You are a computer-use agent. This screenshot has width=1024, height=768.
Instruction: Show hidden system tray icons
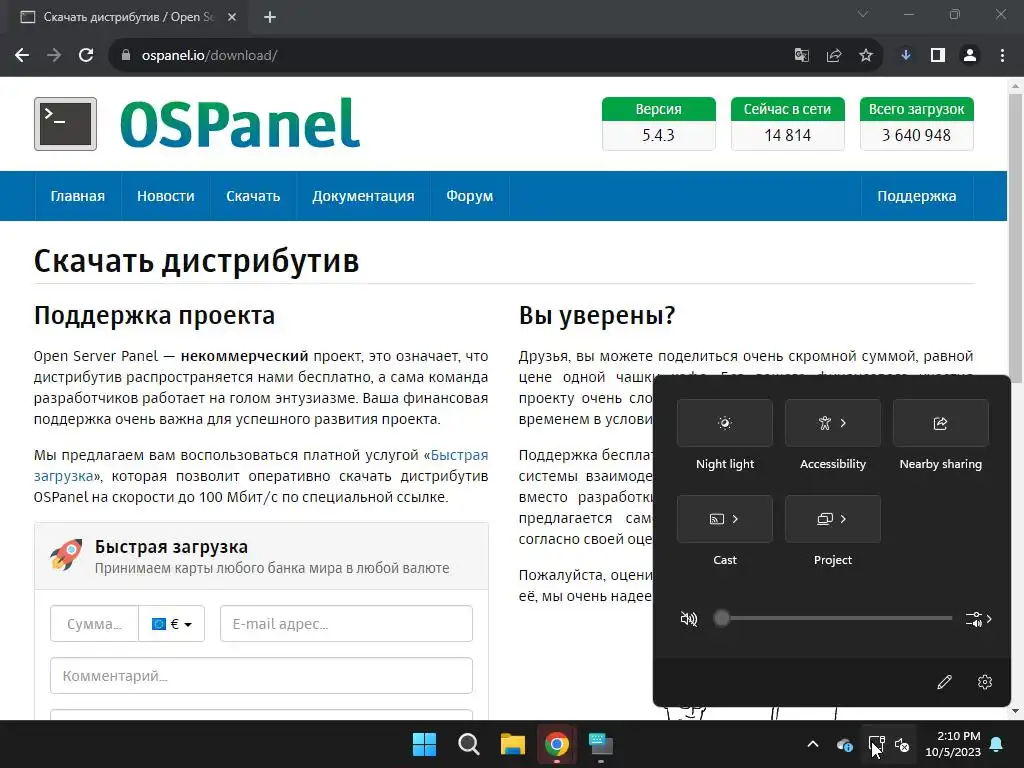(x=813, y=744)
